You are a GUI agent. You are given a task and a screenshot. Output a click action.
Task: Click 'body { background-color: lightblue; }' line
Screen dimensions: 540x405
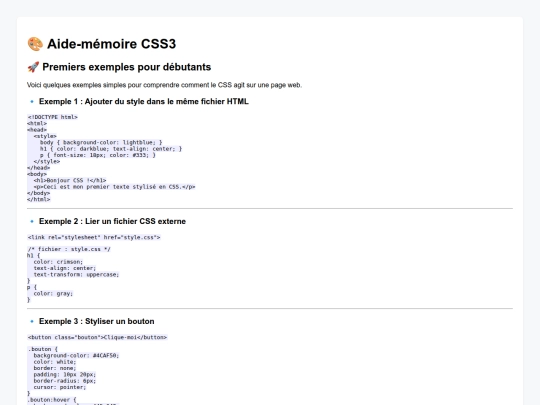click(101, 142)
